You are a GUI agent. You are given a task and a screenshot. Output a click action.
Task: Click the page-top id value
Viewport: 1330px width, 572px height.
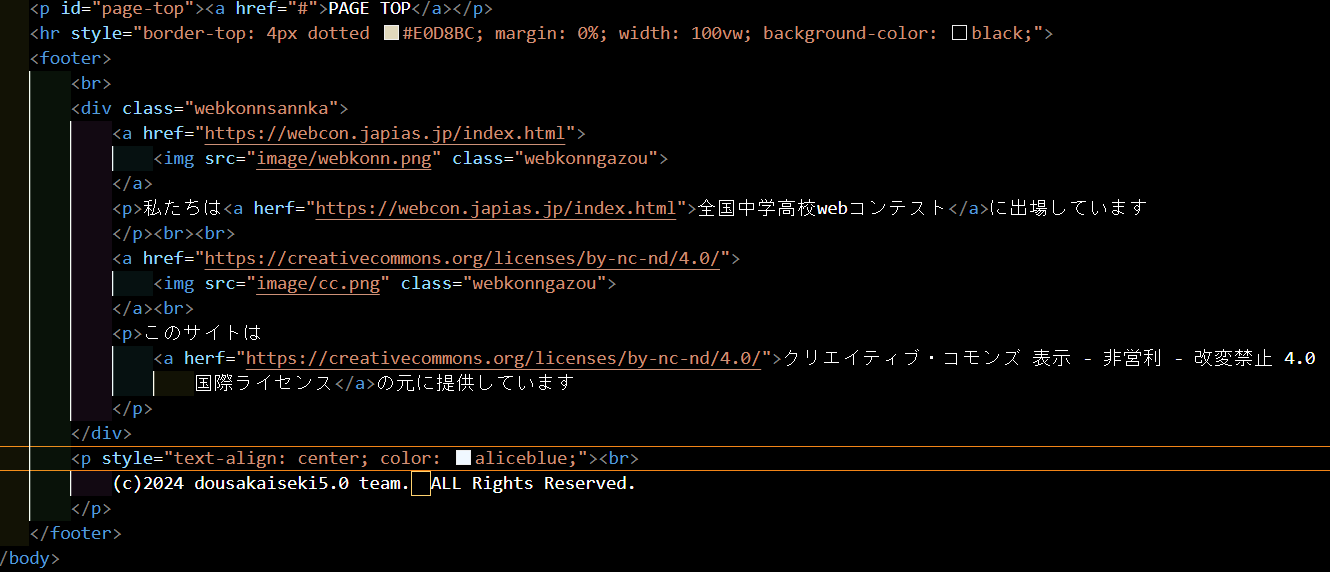pos(144,8)
